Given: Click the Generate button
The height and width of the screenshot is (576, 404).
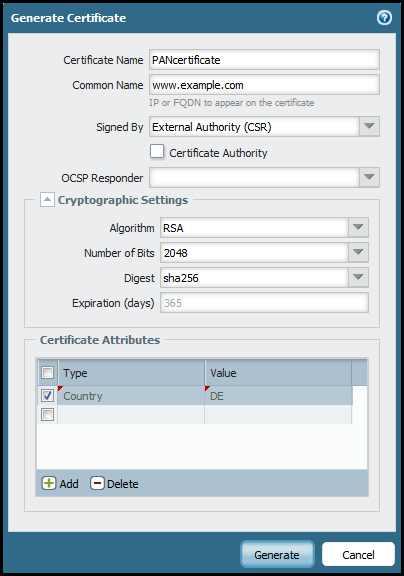Looking at the screenshot, I should coord(277,554).
